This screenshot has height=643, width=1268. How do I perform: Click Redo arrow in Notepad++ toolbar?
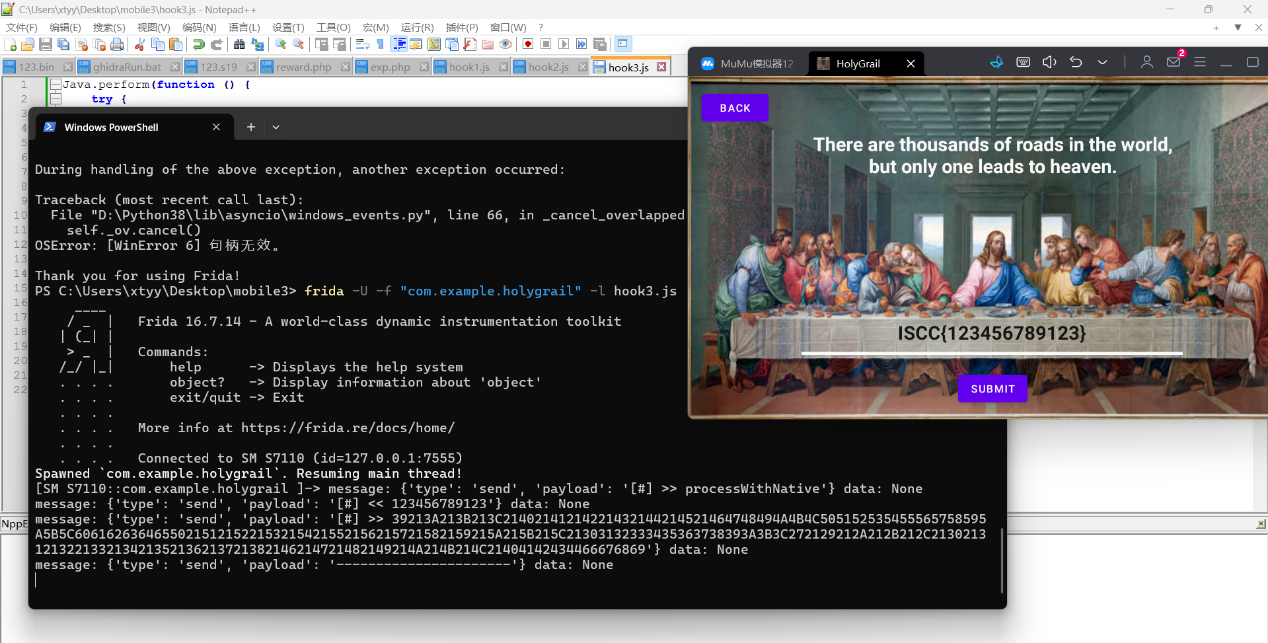216,44
